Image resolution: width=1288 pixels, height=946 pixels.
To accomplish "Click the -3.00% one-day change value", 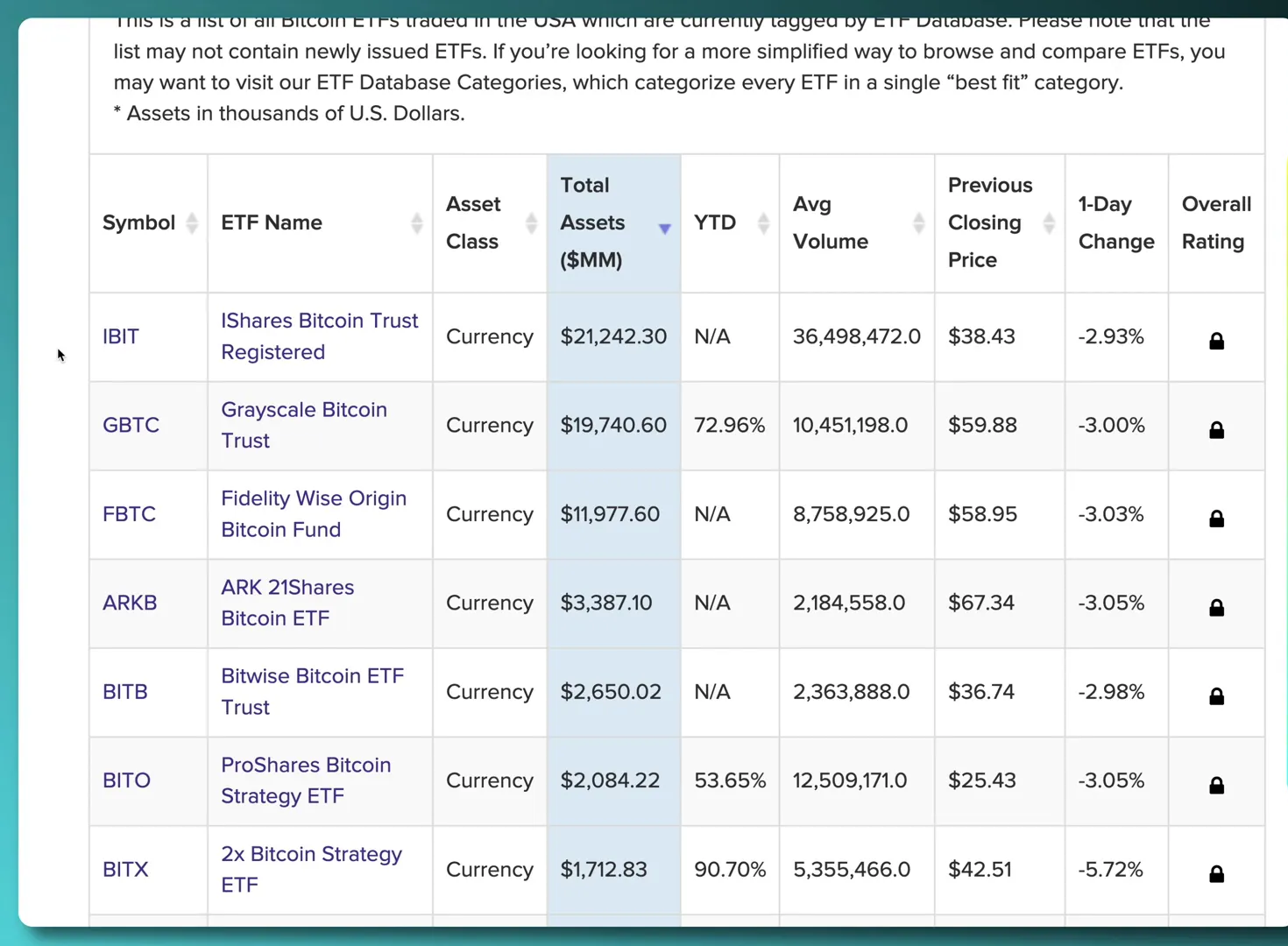I will [1111, 425].
